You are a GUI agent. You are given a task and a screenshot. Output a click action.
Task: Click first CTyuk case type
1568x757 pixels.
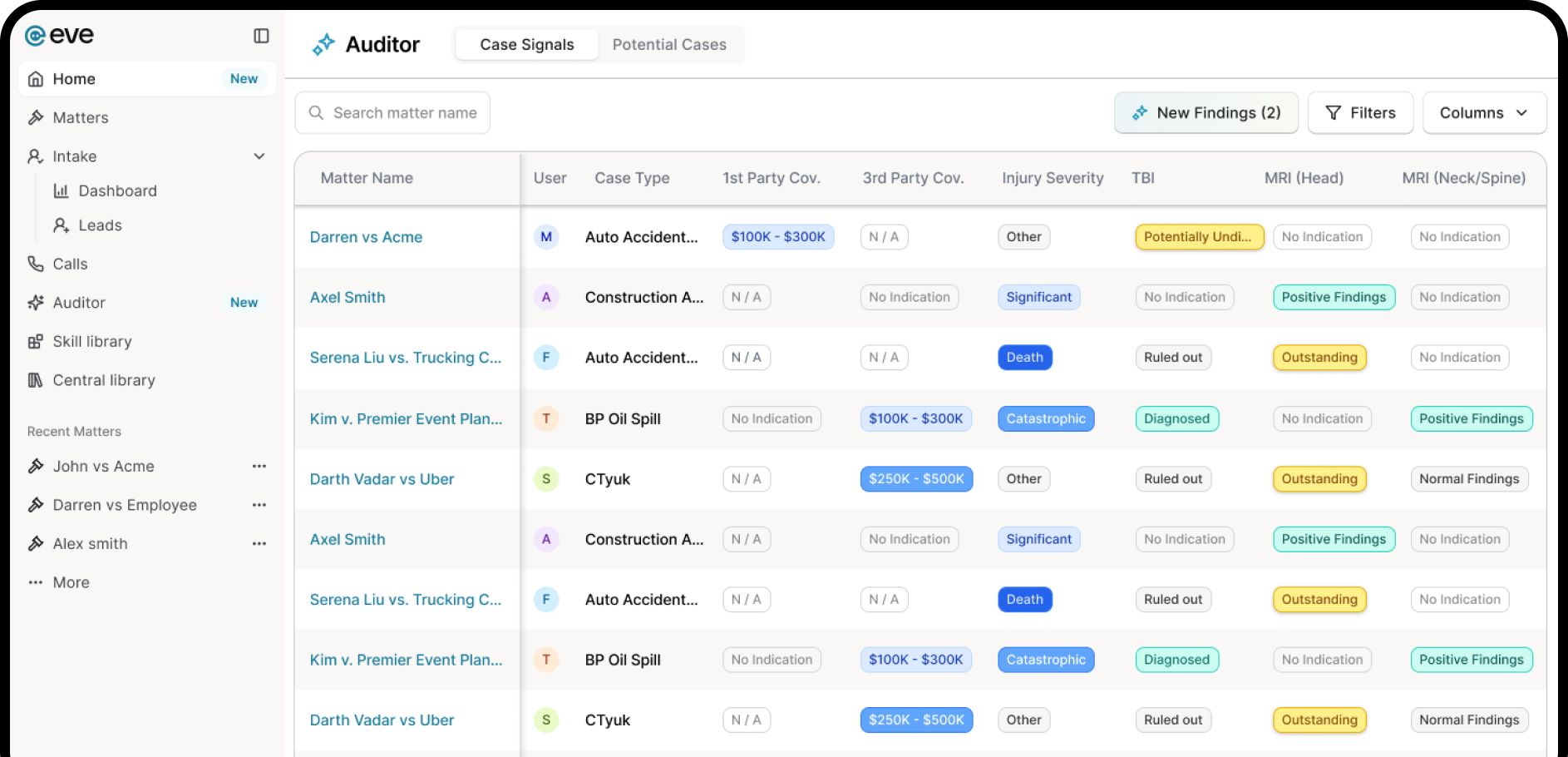pyautogui.click(x=607, y=479)
